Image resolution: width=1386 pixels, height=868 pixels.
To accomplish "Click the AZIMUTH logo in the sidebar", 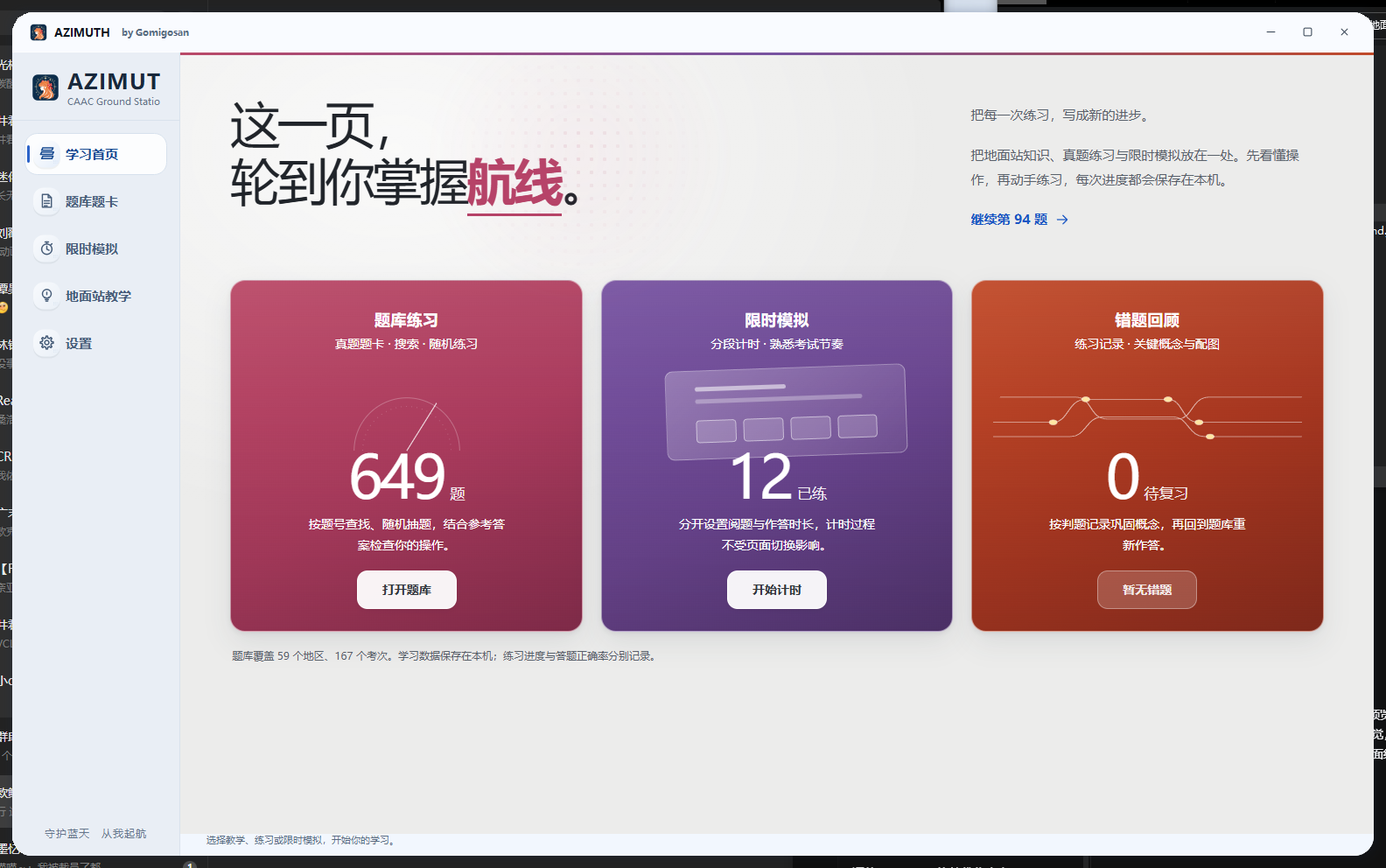I will tap(45, 87).
